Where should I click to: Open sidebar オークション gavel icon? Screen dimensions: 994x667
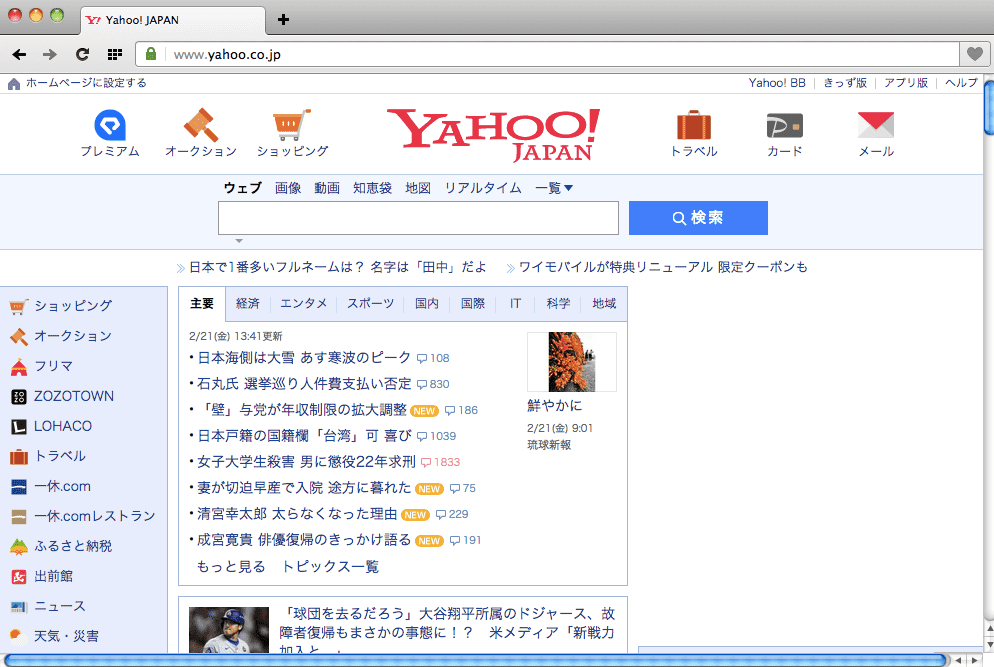pyautogui.click(x=19, y=337)
